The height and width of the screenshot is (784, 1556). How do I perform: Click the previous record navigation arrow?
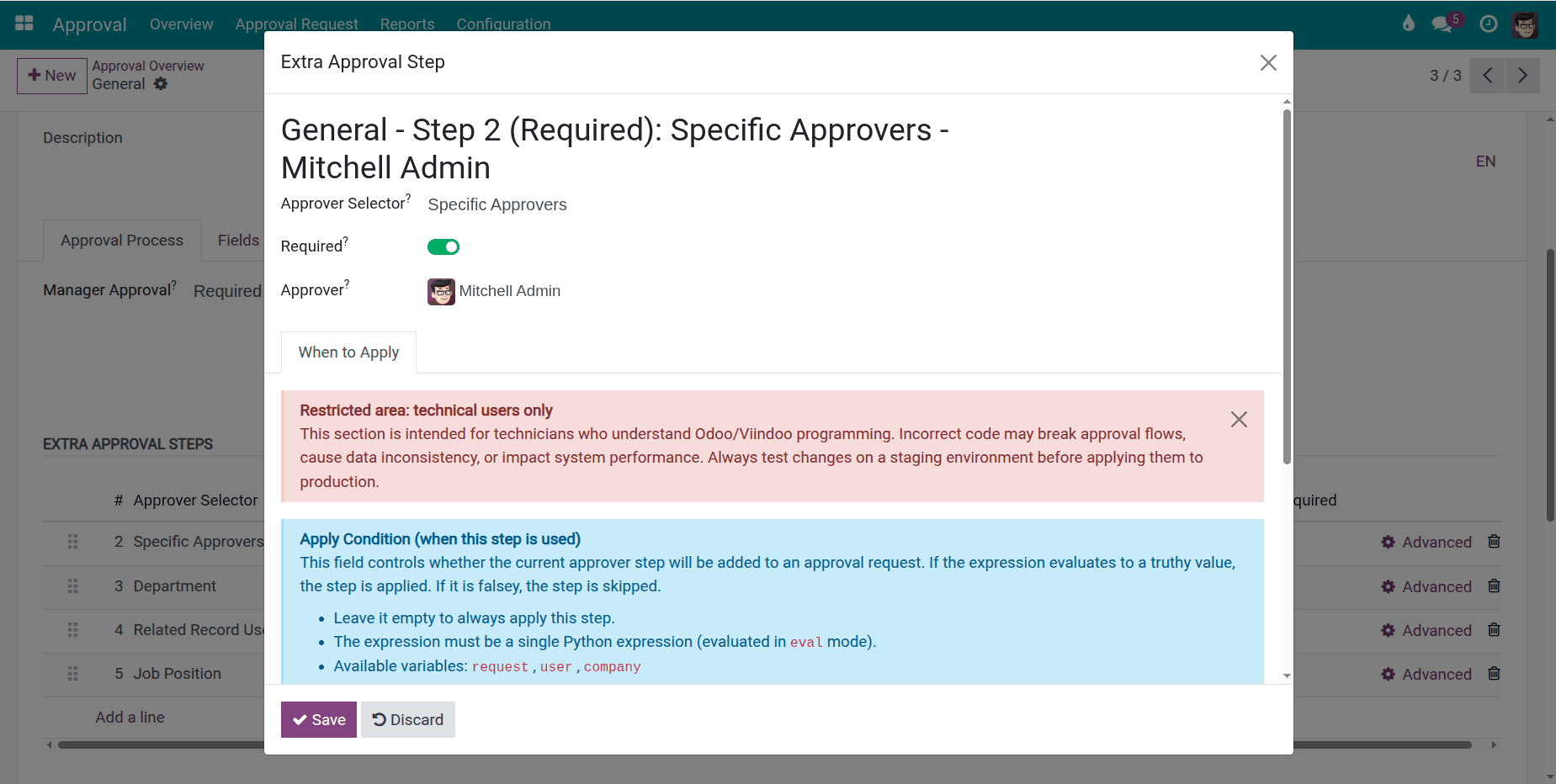point(1488,76)
